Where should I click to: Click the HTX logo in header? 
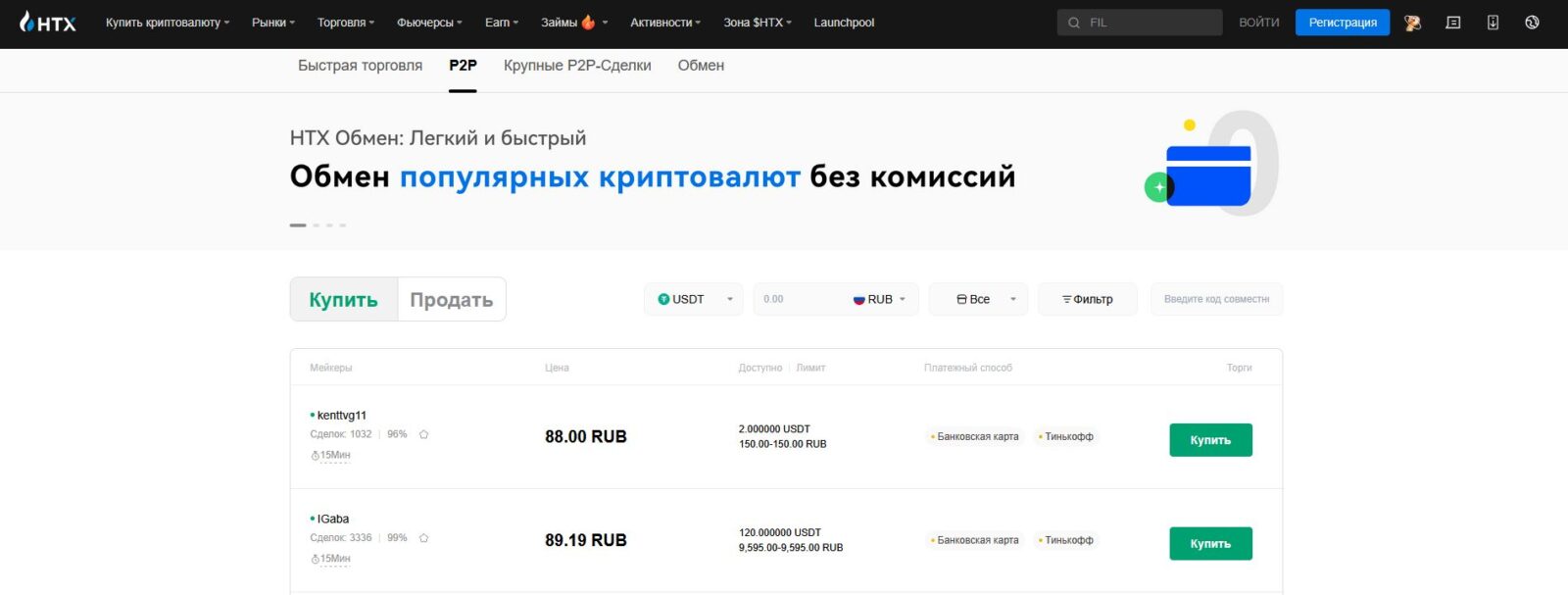point(47,22)
